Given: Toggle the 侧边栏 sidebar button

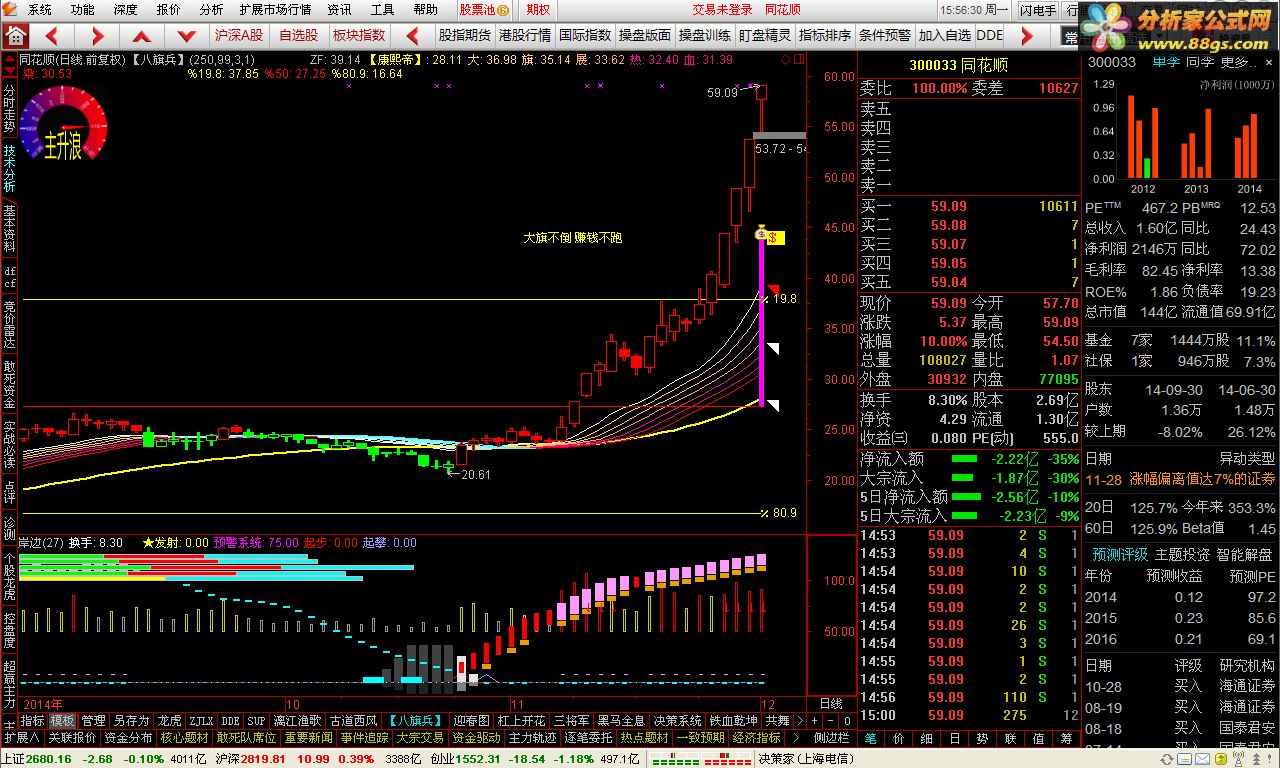Looking at the screenshot, I should click(831, 737).
